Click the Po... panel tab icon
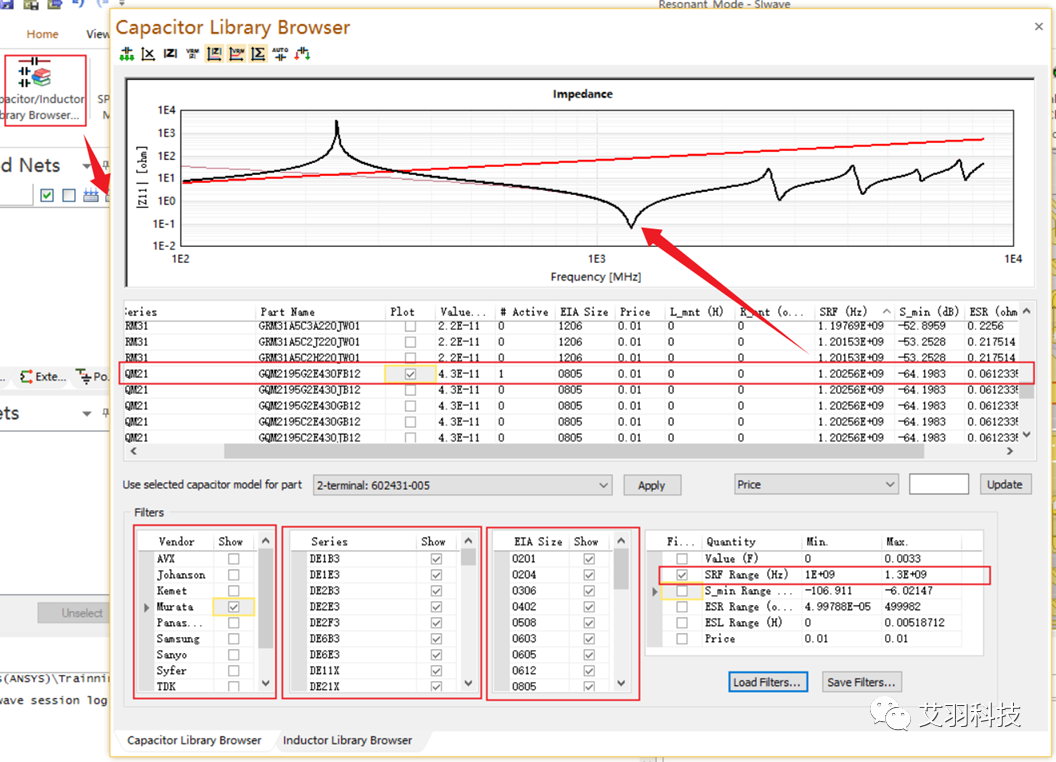 pos(84,376)
